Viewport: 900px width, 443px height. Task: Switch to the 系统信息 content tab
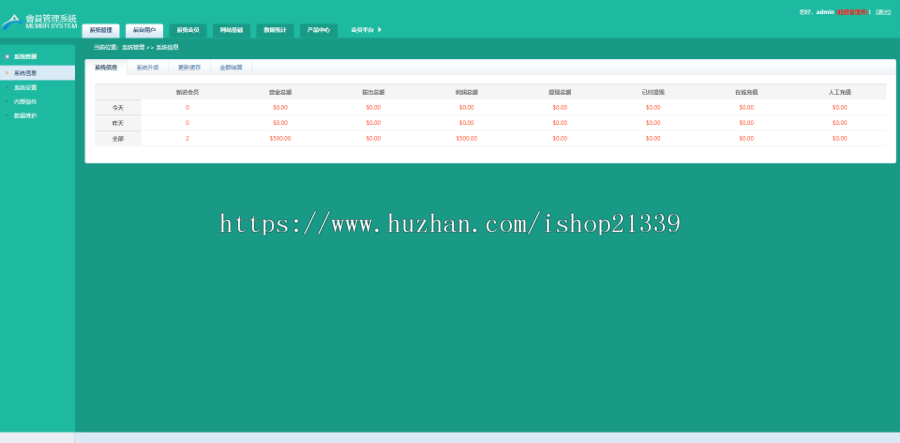(106, 68)
